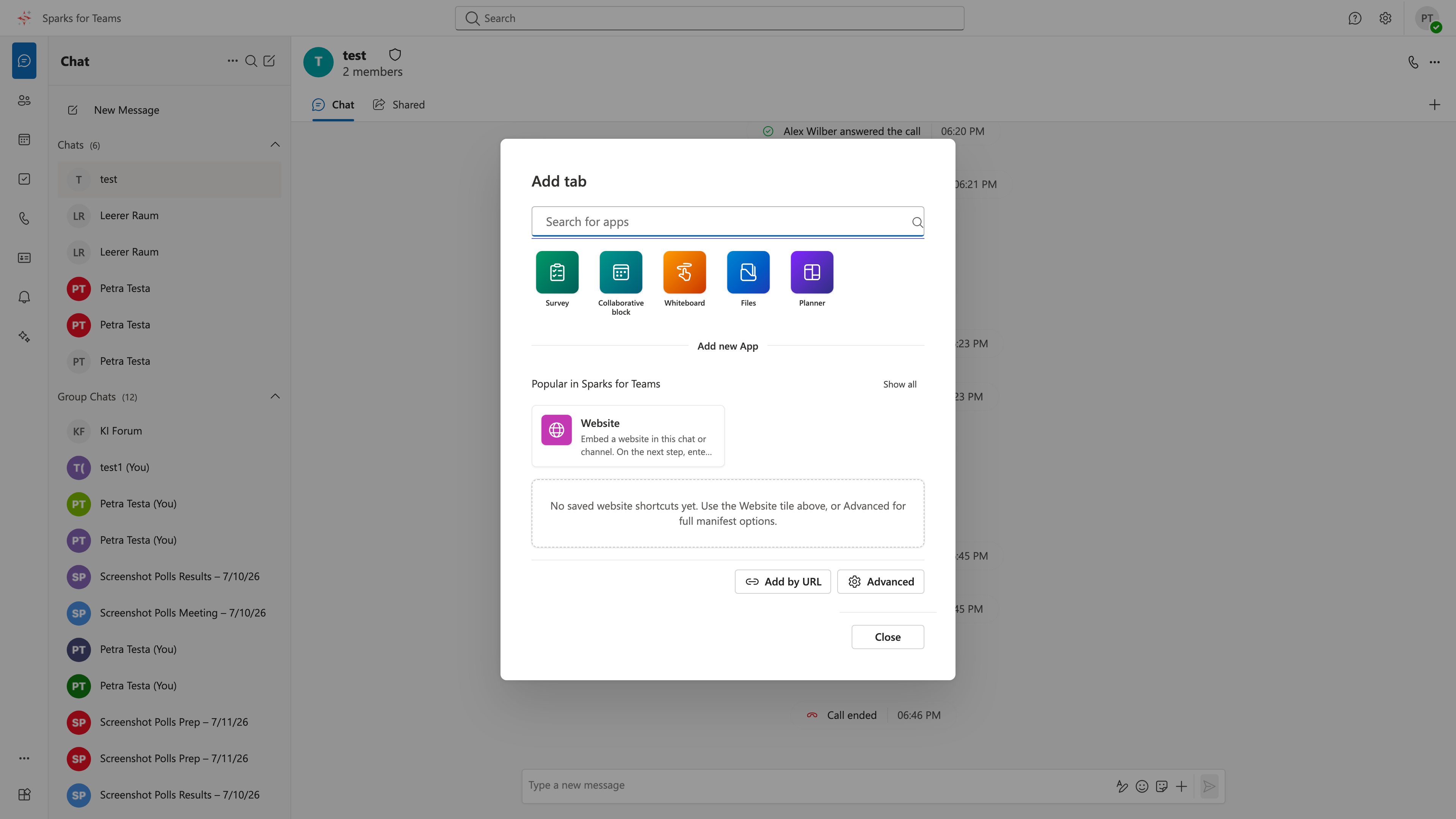Open the People section in left rail
Viewport: 1456px width, 819px height.
click(24, 100)
